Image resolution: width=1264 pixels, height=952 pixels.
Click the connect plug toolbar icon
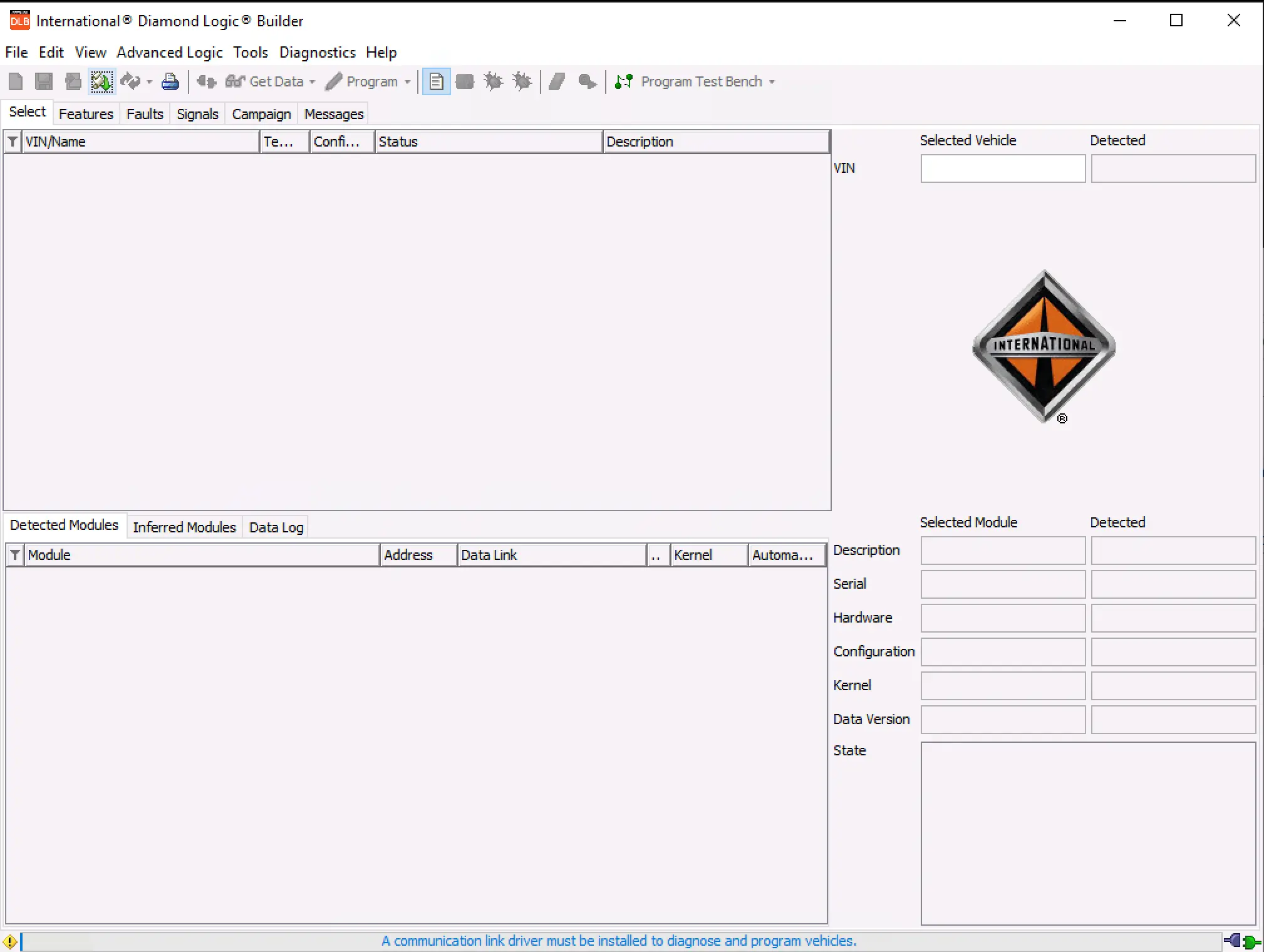click(206, 81)
